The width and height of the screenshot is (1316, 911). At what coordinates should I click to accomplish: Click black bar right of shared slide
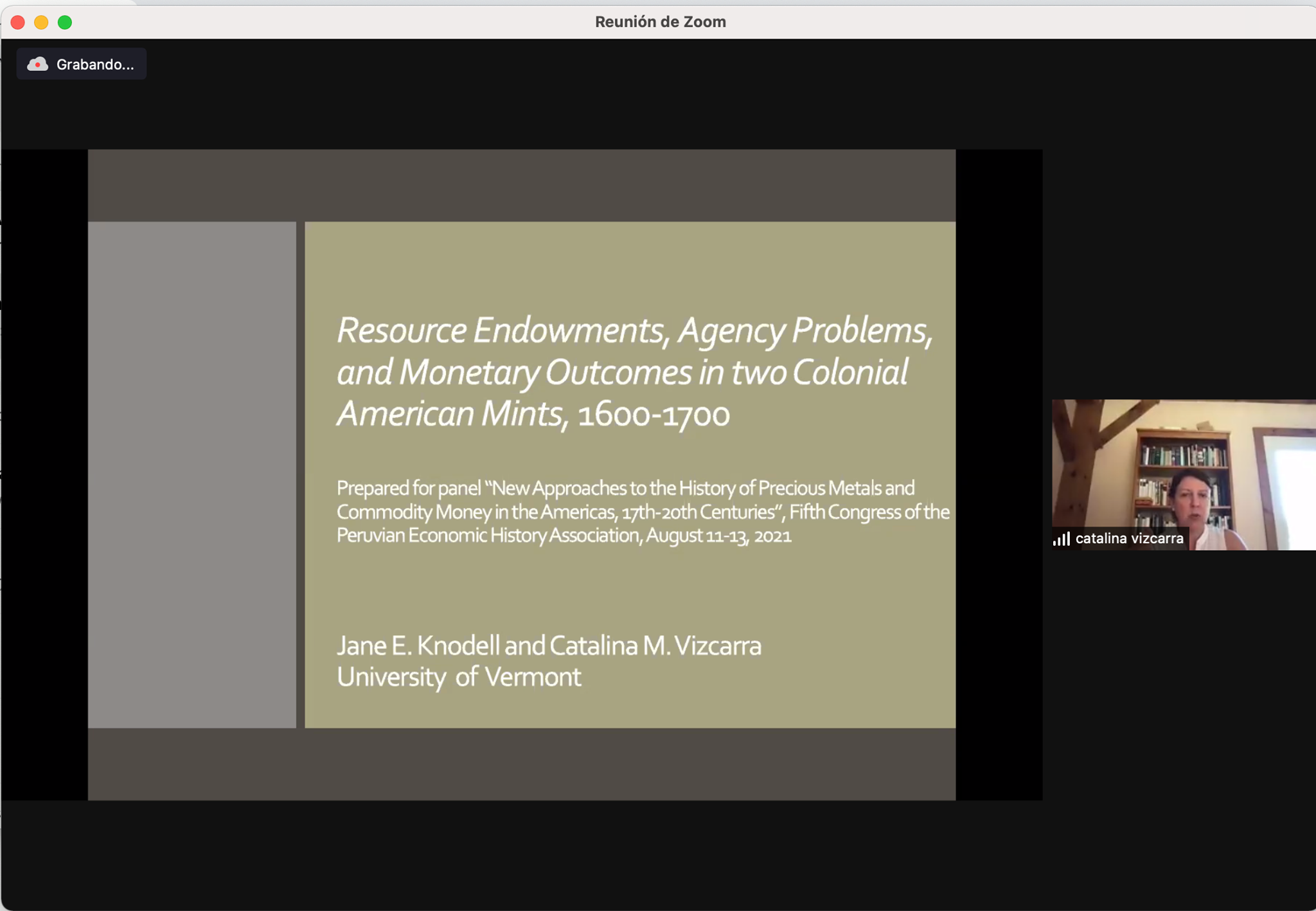(x=999, y=474)
